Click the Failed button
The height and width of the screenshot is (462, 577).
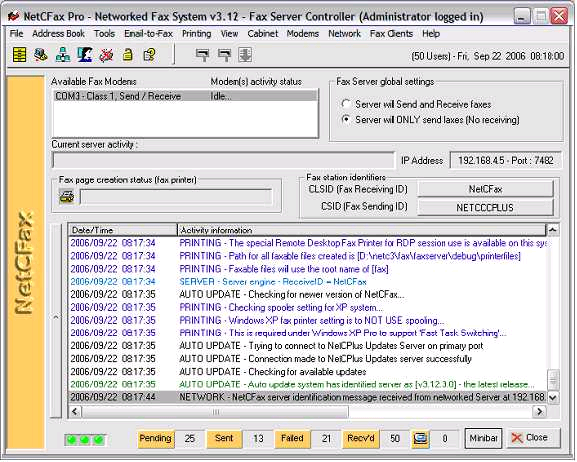pyautogui.click(x=292, y=439)
